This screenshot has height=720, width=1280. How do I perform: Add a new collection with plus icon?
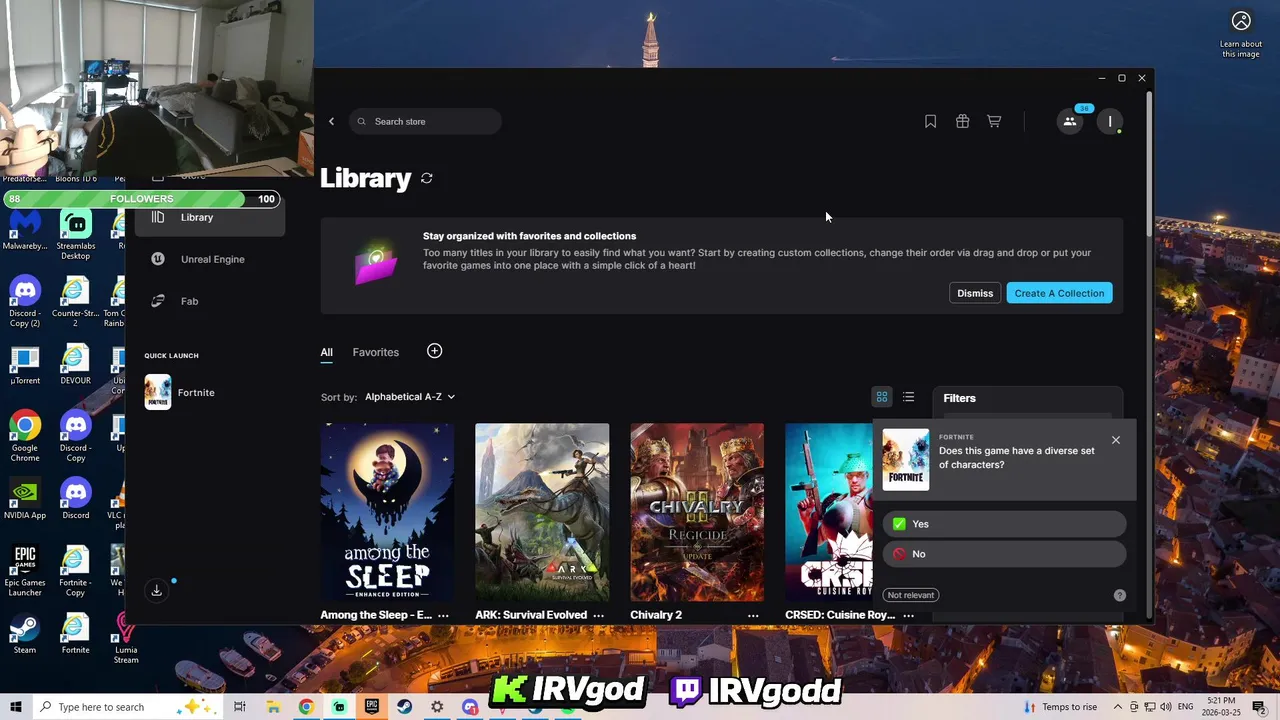[x=434, y=351]
